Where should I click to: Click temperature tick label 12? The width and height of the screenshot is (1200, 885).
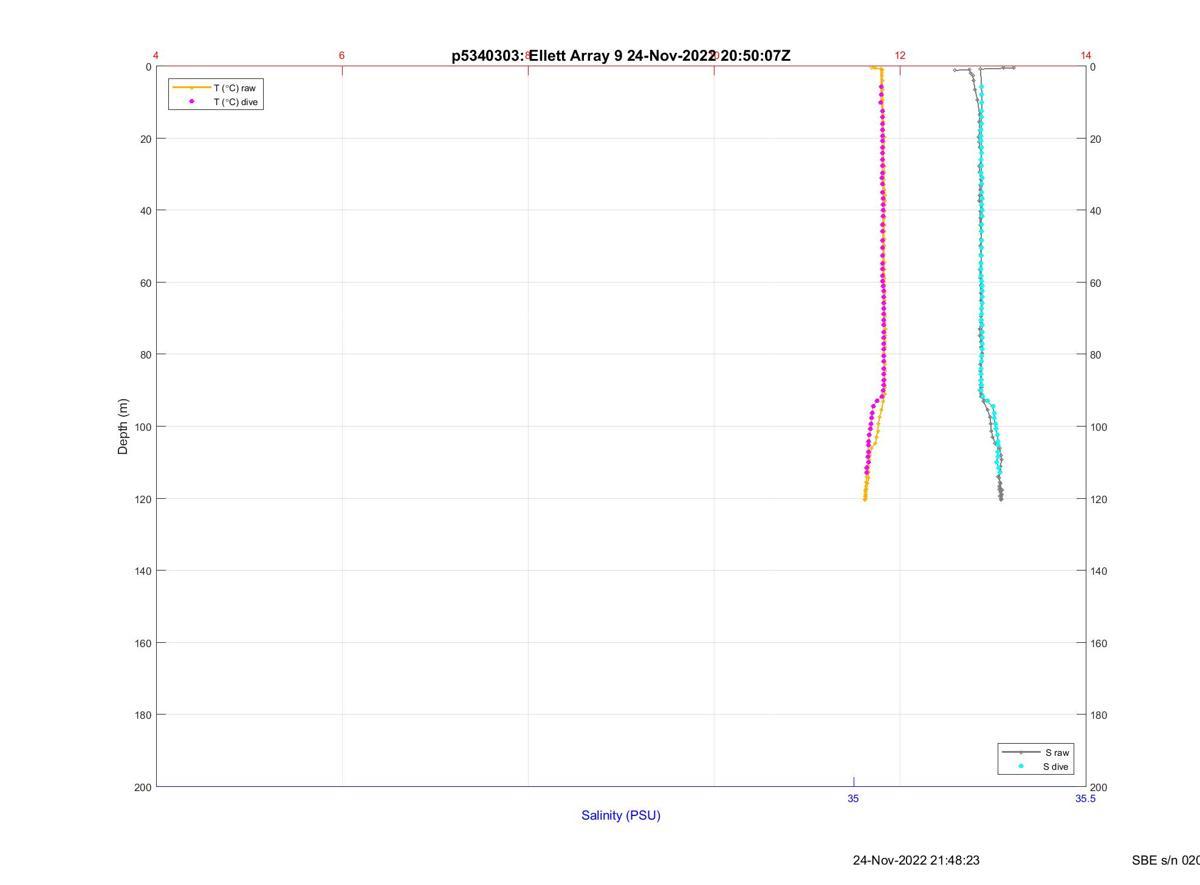(x=900, y=56)
